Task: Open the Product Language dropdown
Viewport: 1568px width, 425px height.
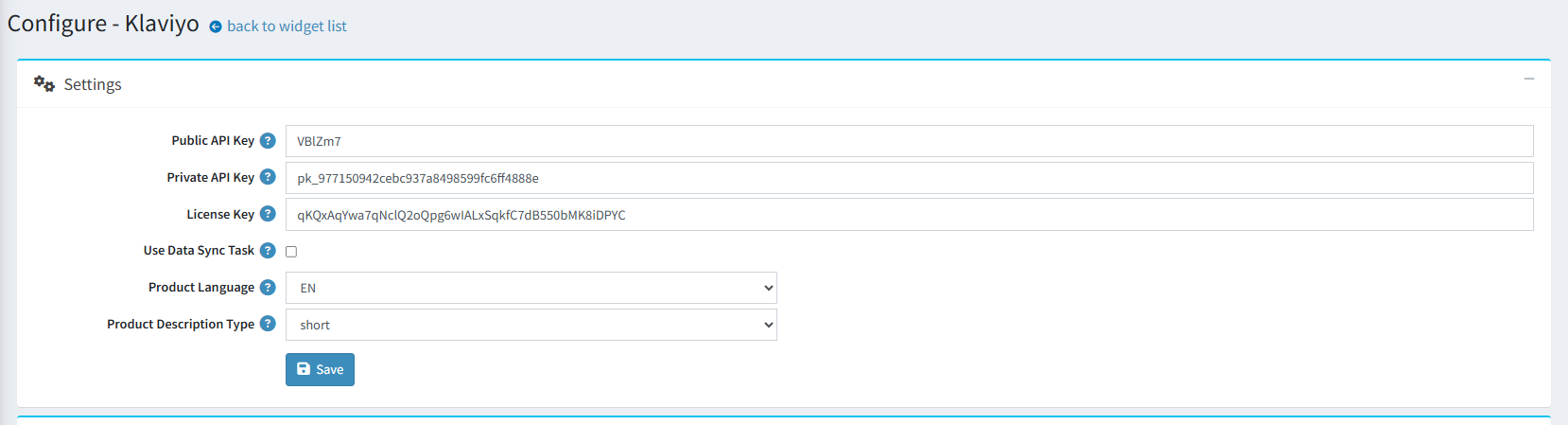Action: click(531, 288)
